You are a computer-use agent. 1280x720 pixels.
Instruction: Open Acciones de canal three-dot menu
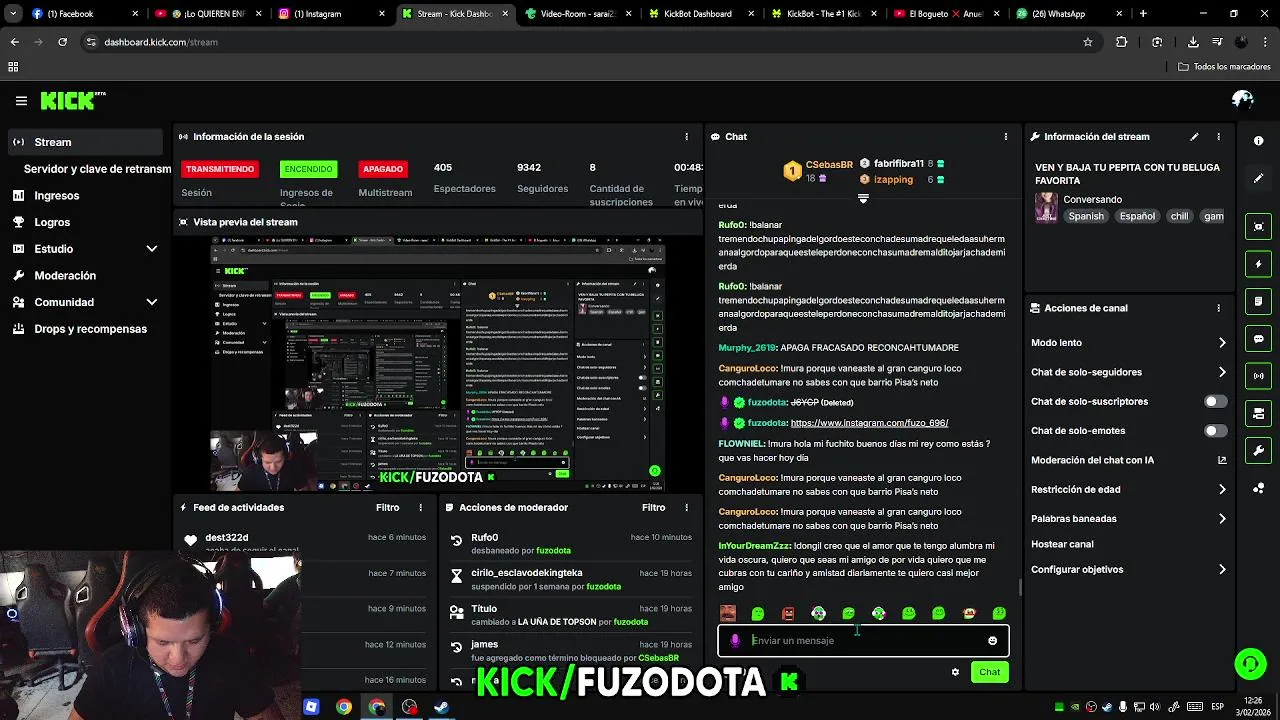pyautogui.click(x=1218, y=308)
